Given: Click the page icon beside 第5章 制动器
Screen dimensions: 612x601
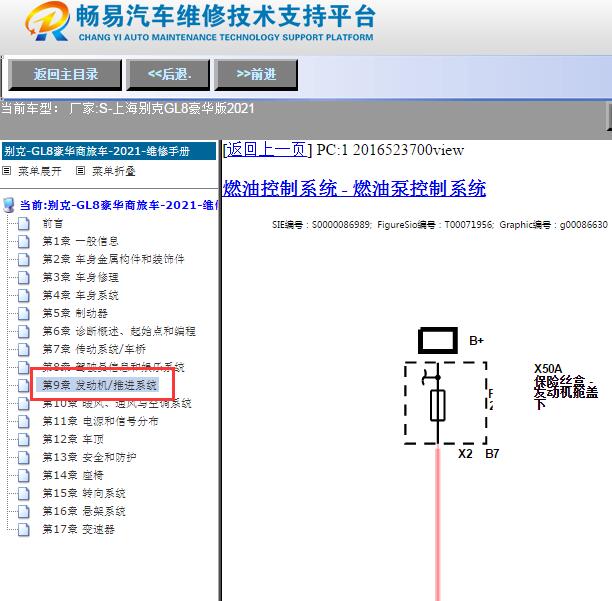Looking at the screenshot, I should 24,313.
